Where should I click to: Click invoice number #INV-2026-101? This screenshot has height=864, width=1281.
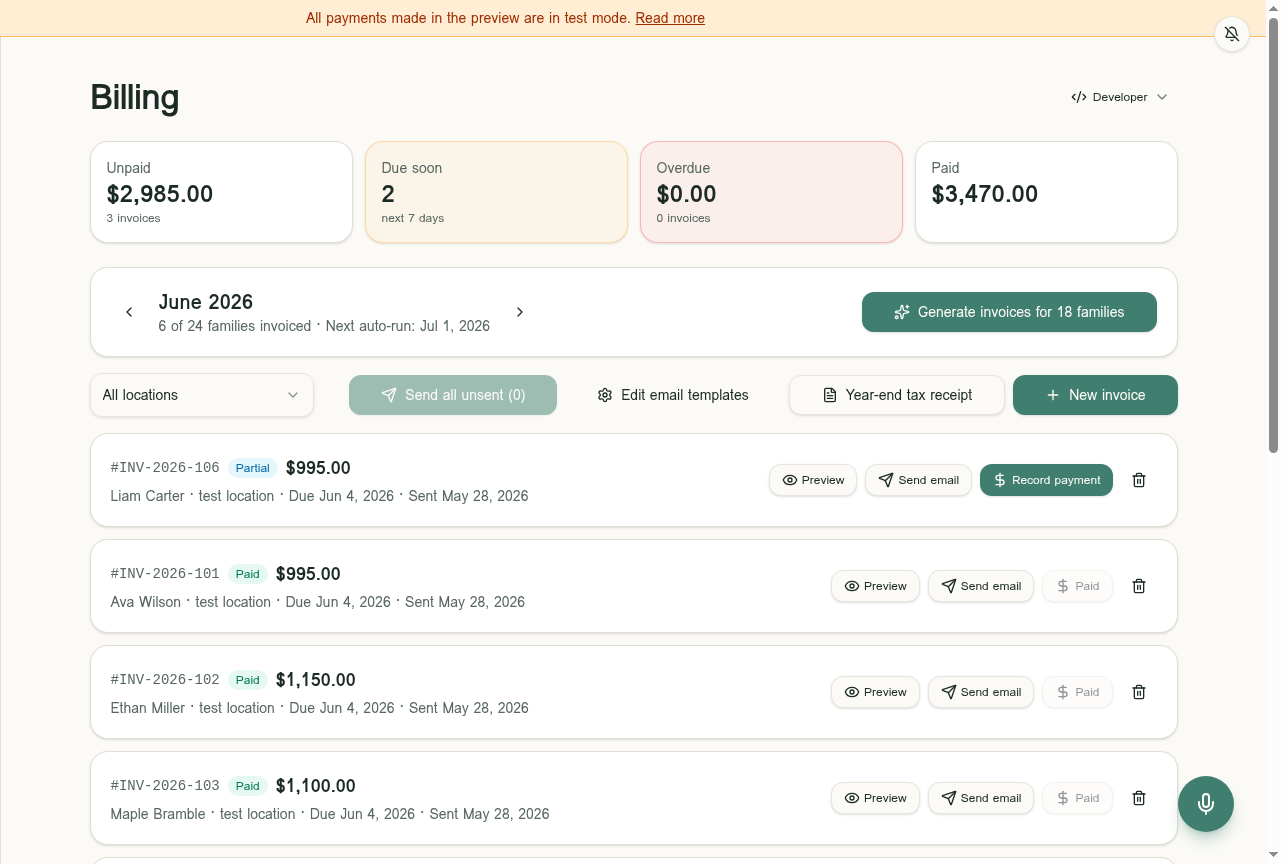tap(165, 574)
